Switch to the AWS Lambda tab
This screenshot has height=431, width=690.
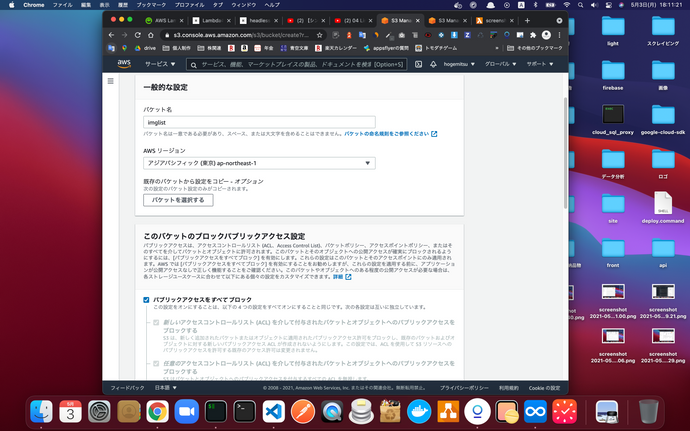click(165, 20)
